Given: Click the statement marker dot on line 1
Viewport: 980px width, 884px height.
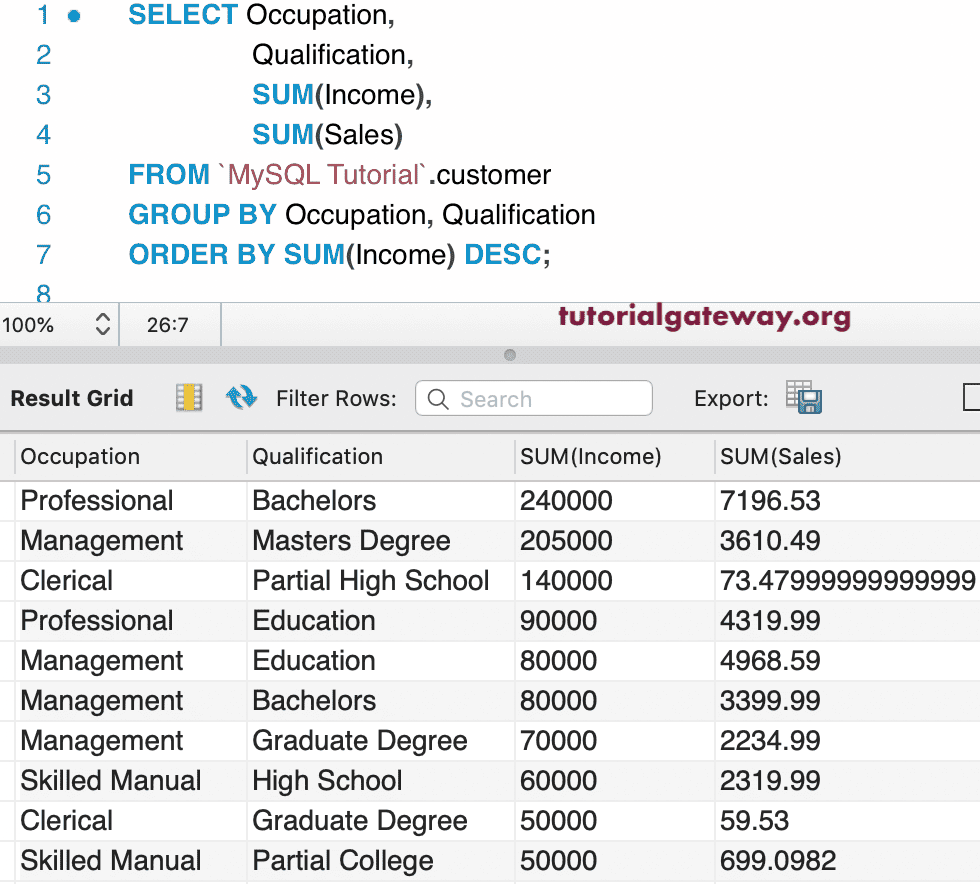Looking at the screenshot, I should [74, 16].
